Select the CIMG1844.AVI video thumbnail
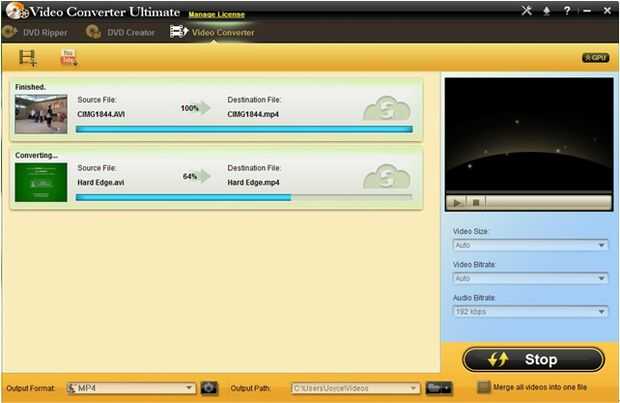Screen dimensions: 620x403 41,114
